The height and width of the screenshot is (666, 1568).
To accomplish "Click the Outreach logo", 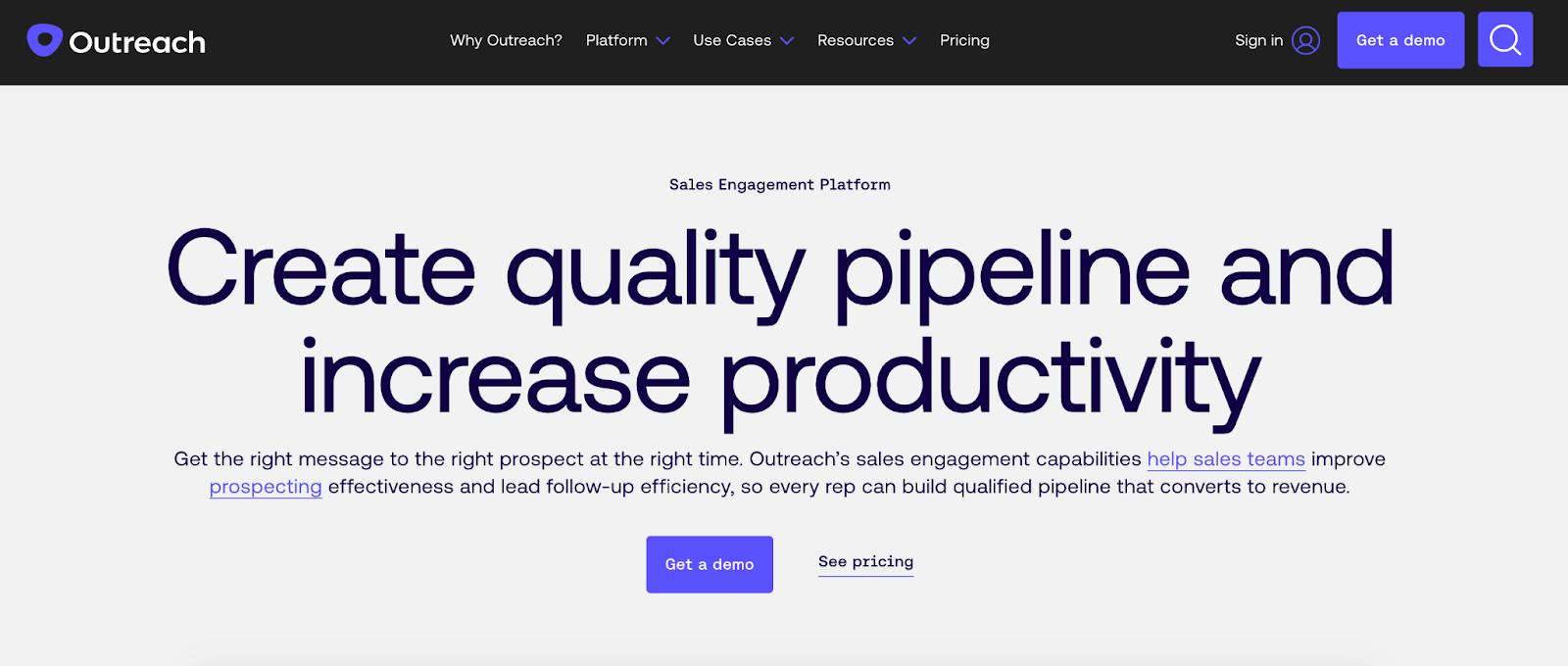I will click(x=117, y=41).
